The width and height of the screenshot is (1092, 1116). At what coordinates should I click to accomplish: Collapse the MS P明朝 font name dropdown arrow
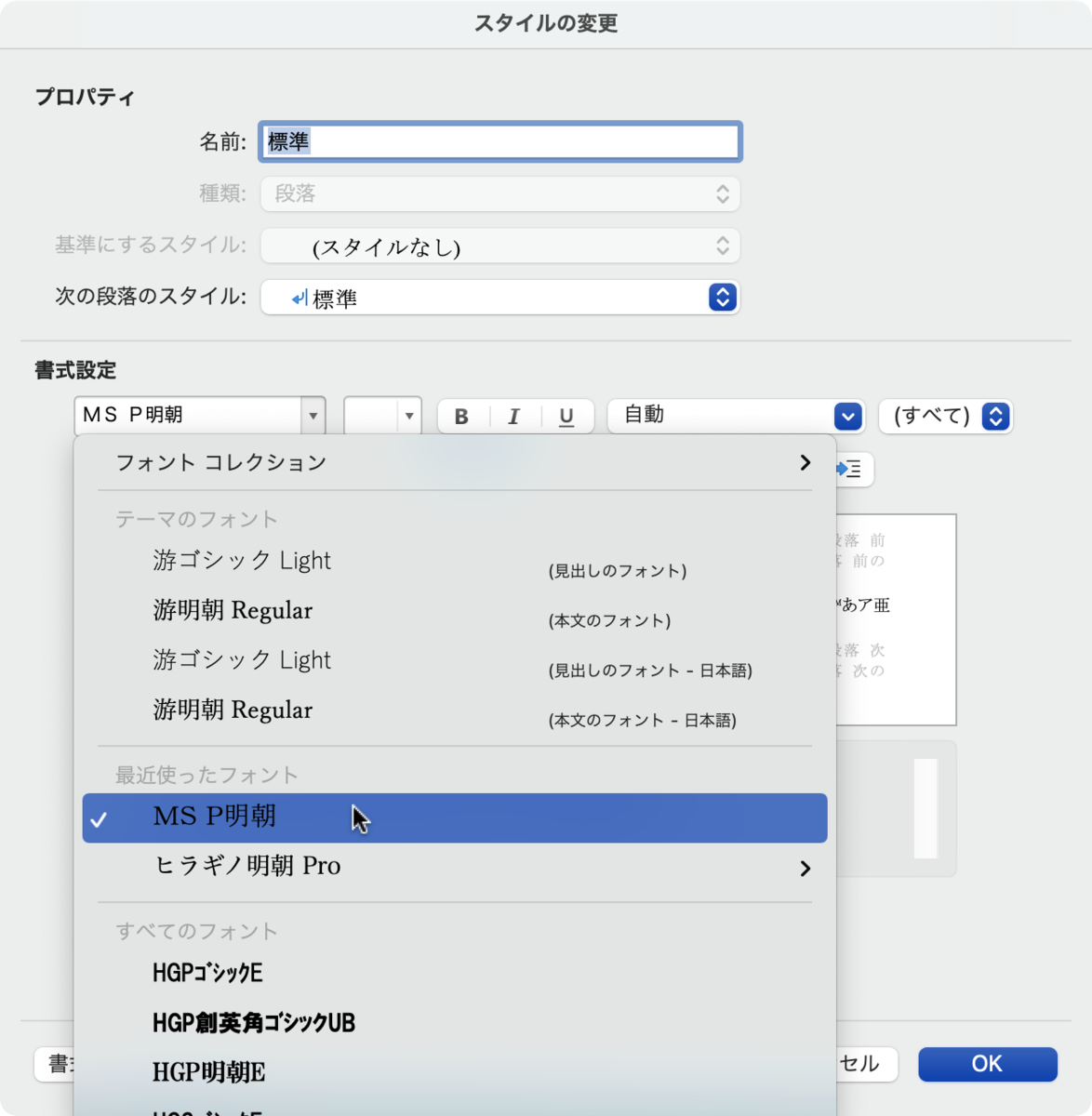313,416
